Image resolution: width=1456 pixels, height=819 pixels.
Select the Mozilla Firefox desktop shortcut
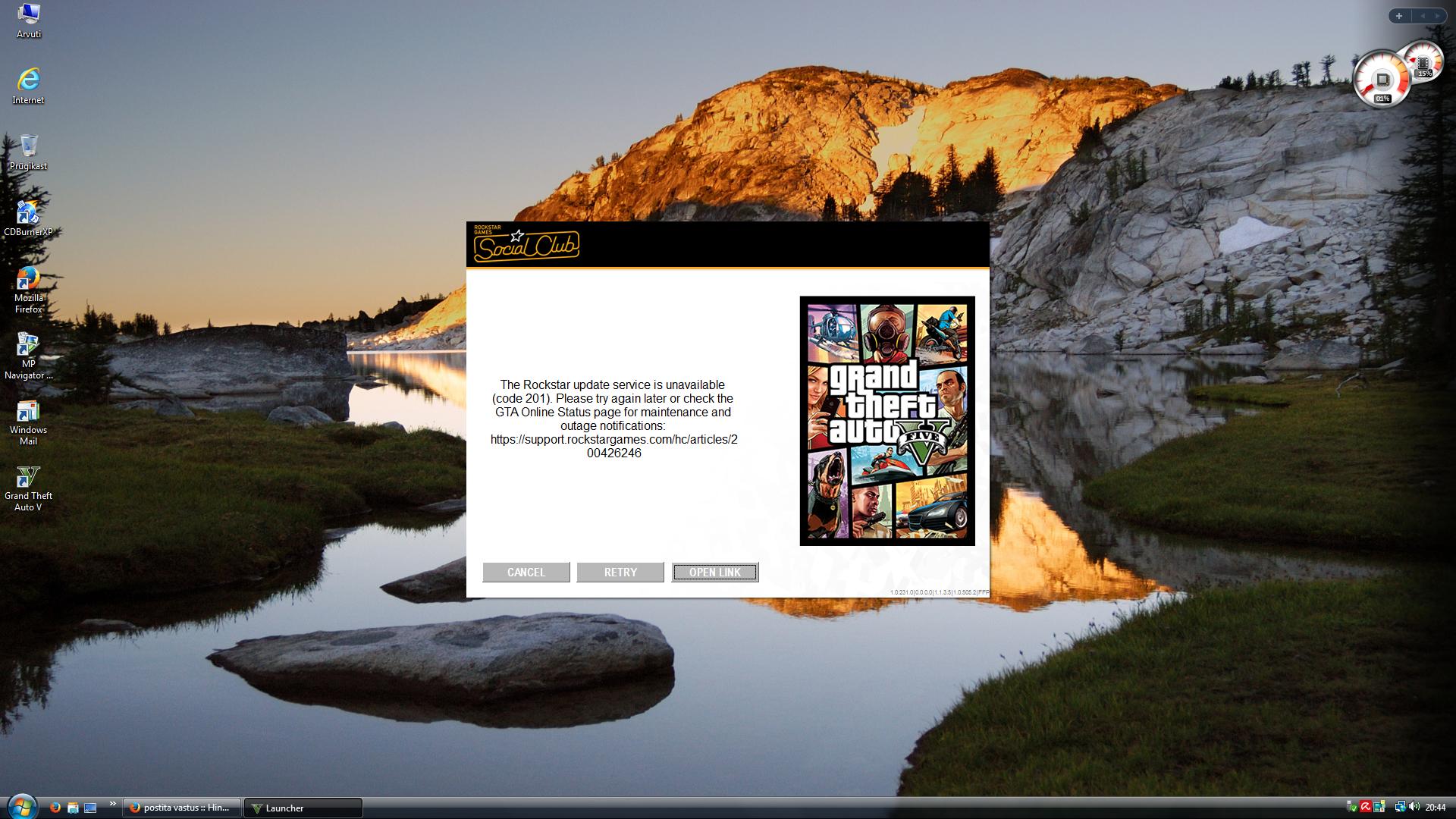click(x=28, y=290)
